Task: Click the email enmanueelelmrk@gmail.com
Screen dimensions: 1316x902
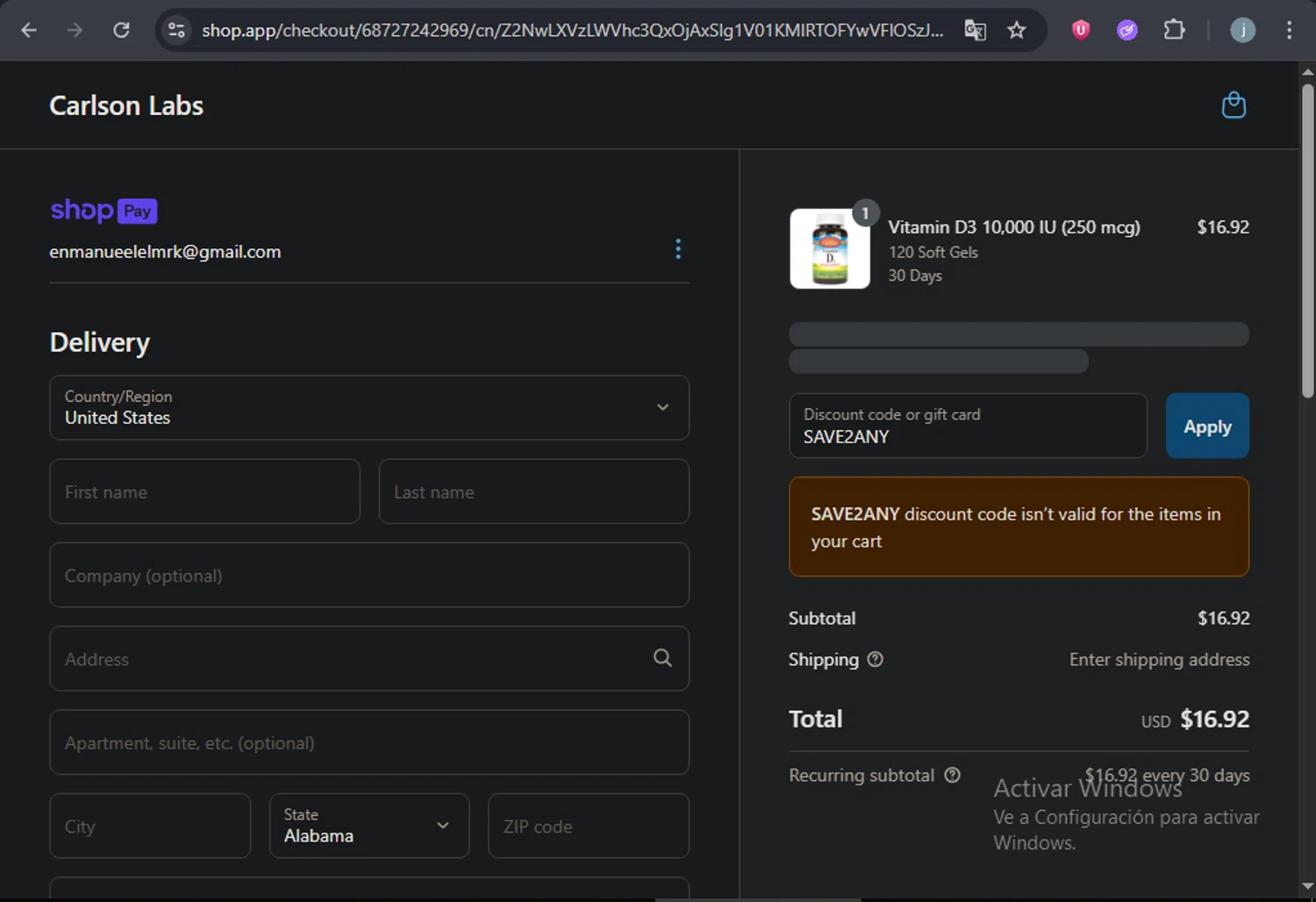Action: pos(165,252)
